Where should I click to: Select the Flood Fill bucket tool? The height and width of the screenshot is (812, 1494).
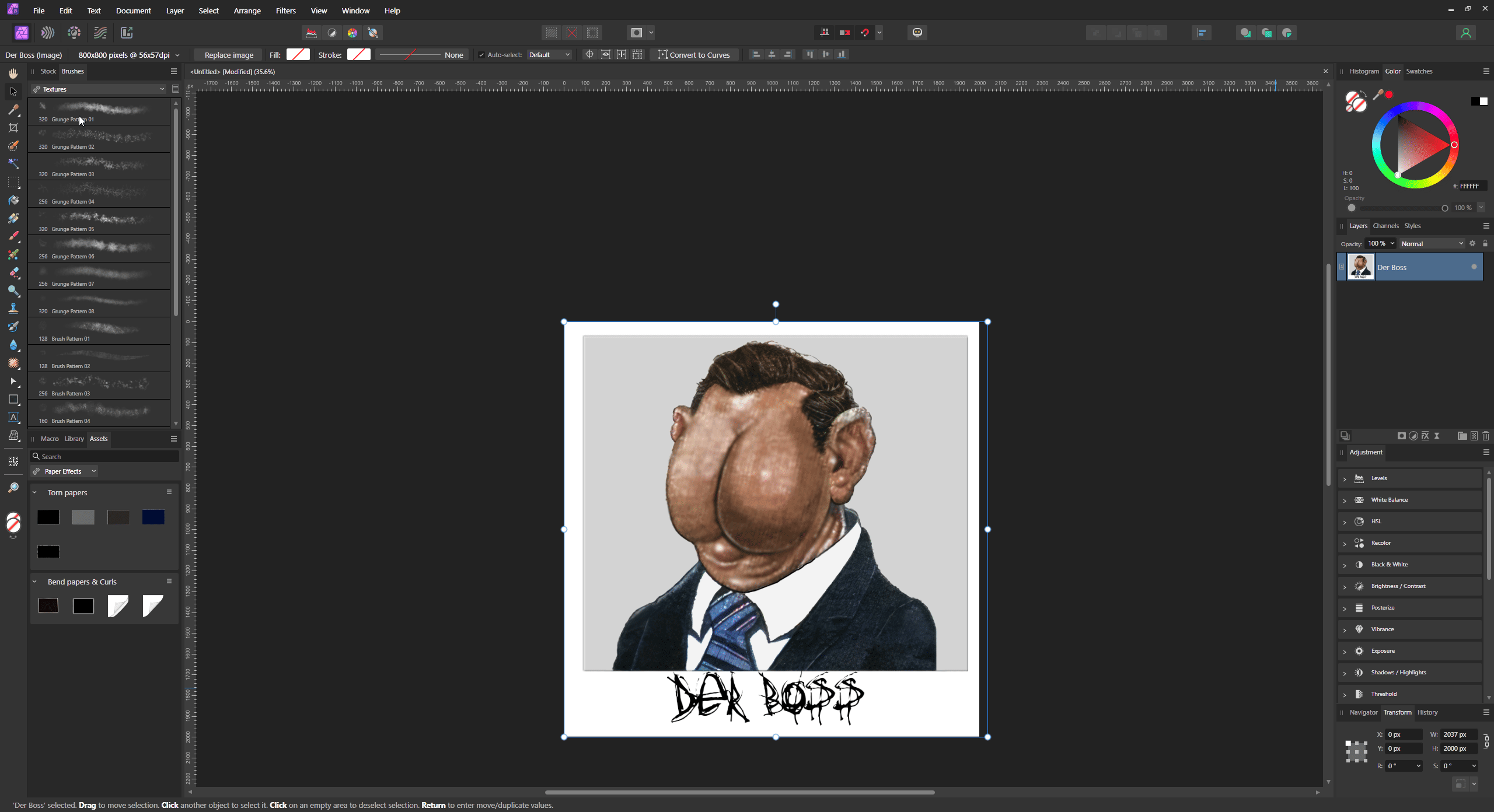click(x=13, y=200)
